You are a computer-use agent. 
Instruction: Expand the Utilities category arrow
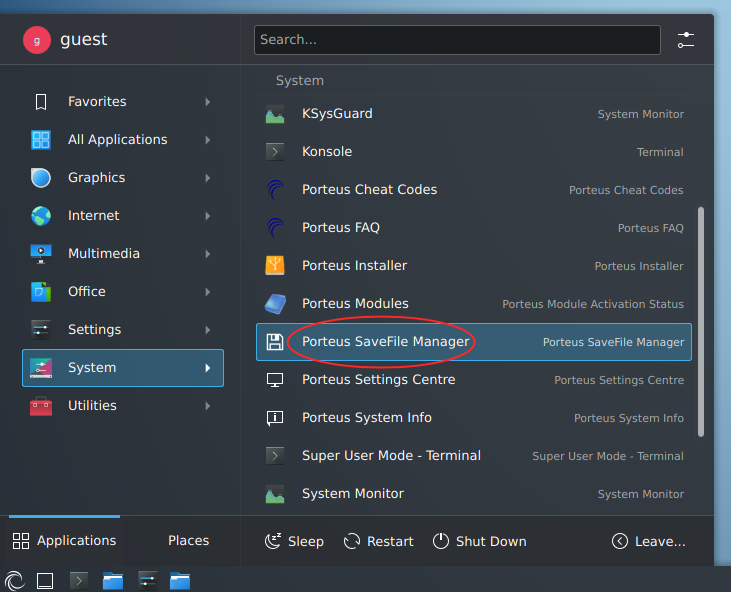[x=208, y=406]
